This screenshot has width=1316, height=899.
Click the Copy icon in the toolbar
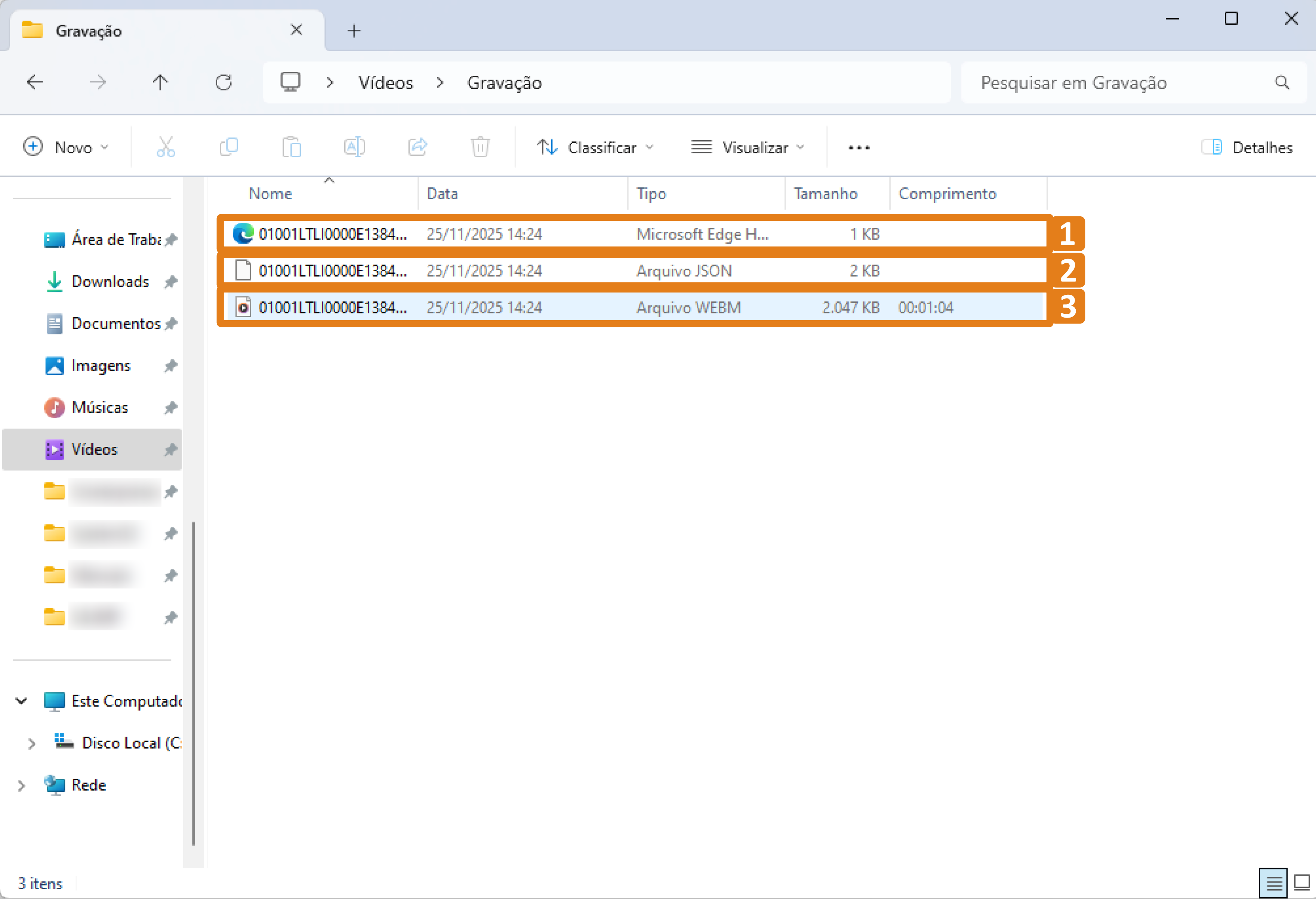click(229, 146)
